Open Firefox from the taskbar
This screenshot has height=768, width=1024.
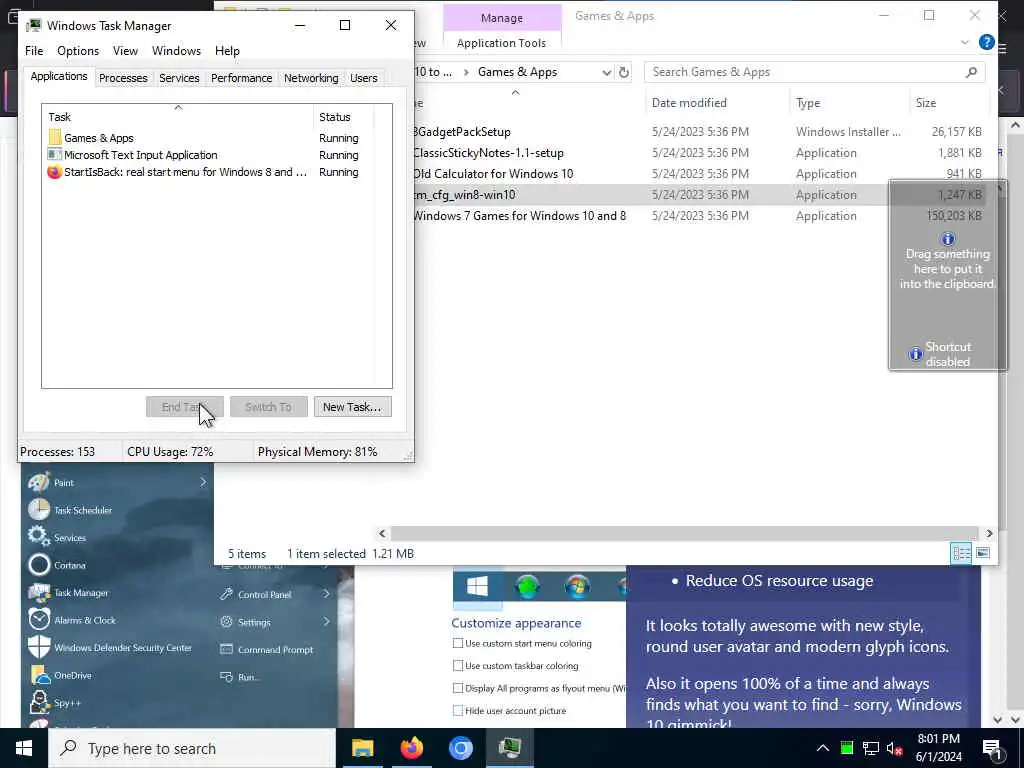411,748
